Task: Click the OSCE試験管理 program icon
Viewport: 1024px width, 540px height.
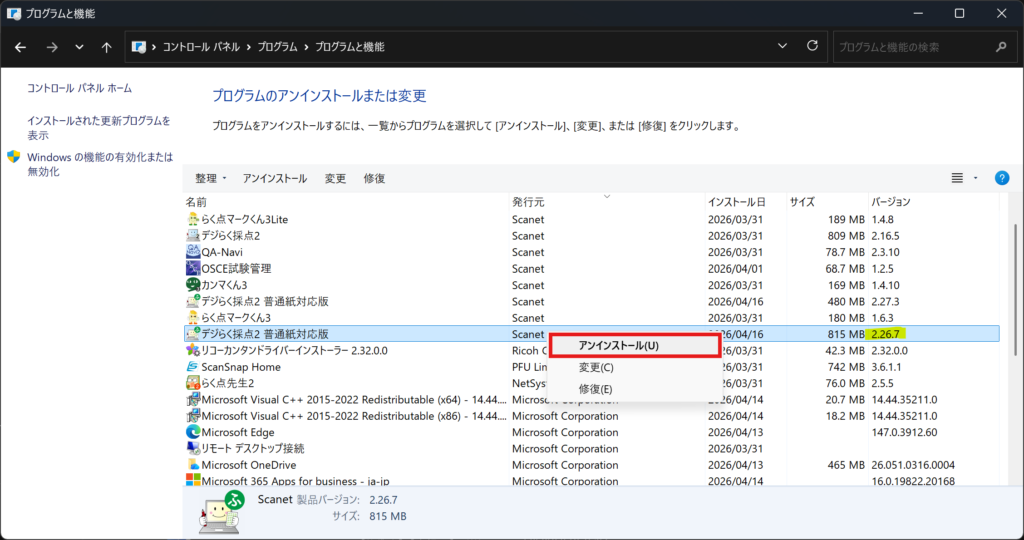Action: [193, 268]
